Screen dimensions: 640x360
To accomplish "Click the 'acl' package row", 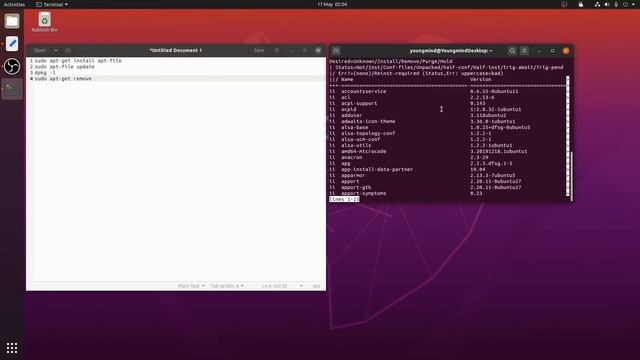I will coord(412,97).
